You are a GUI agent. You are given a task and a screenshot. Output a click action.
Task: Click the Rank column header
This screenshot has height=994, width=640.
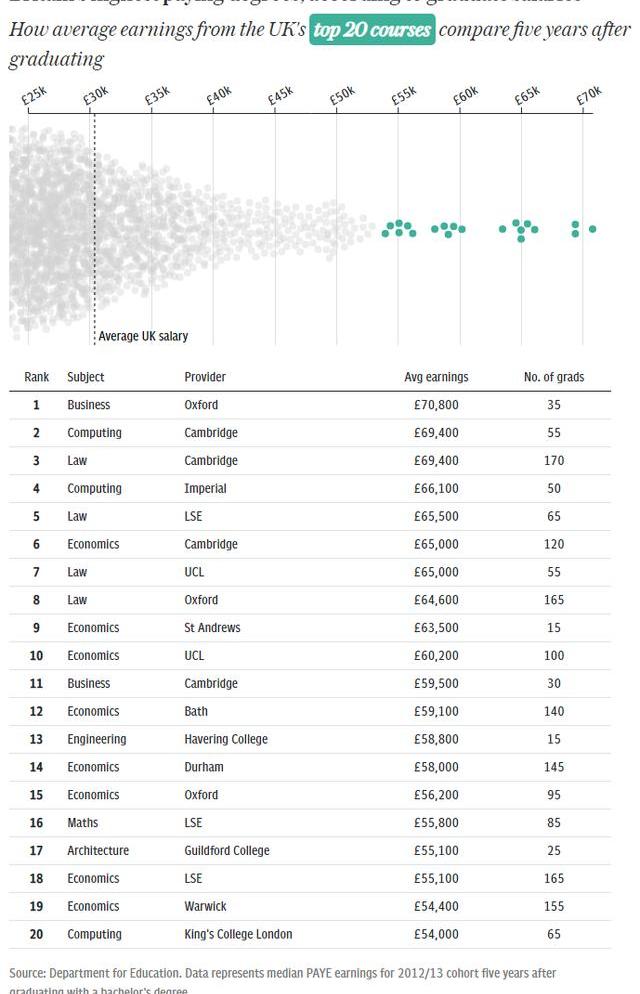[37, 377]
